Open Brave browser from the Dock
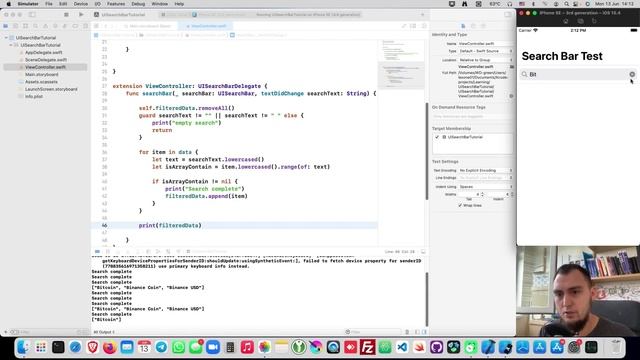 pyautogui.click(x=92, y=347)
